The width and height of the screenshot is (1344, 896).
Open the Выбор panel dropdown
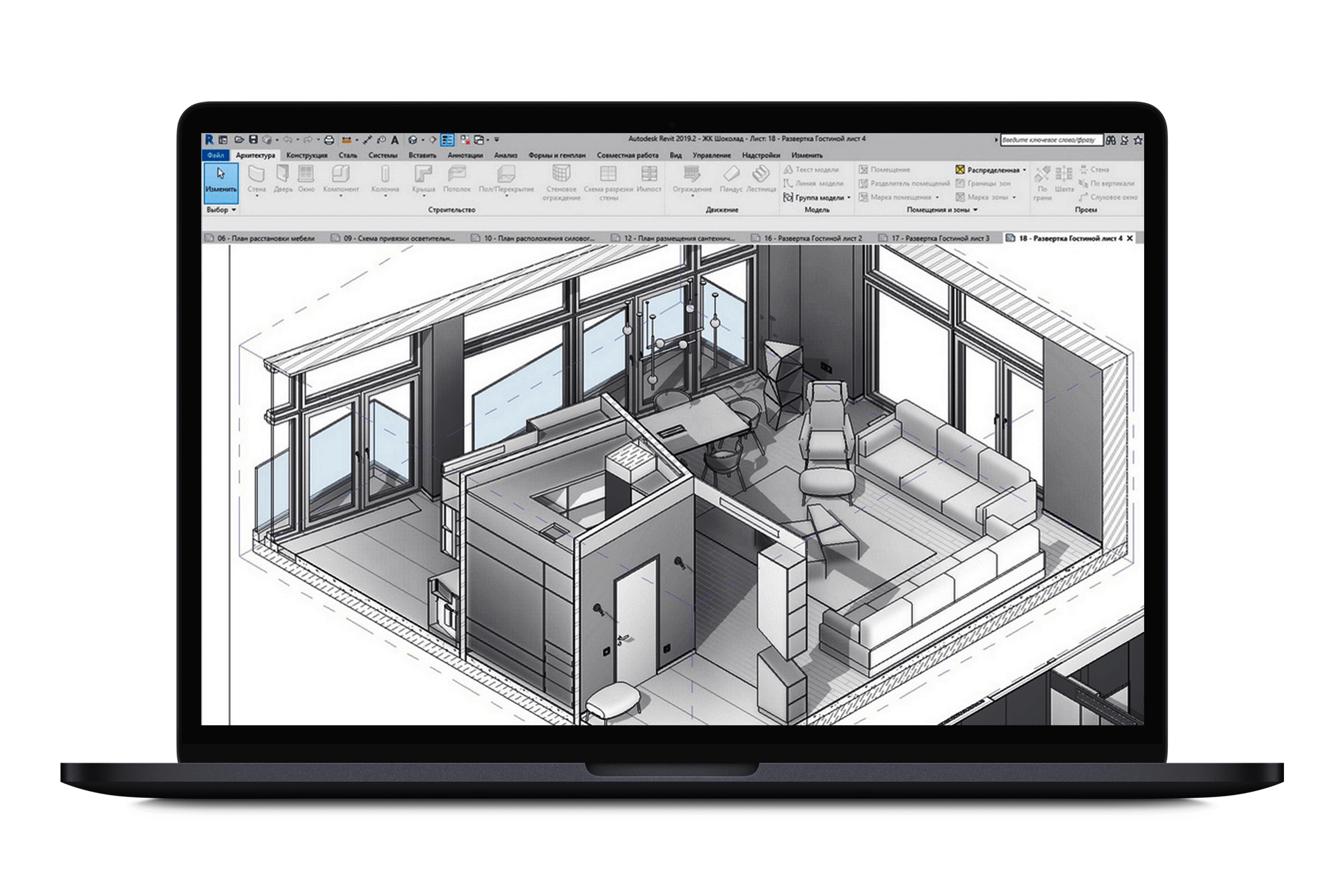point(221,210)
